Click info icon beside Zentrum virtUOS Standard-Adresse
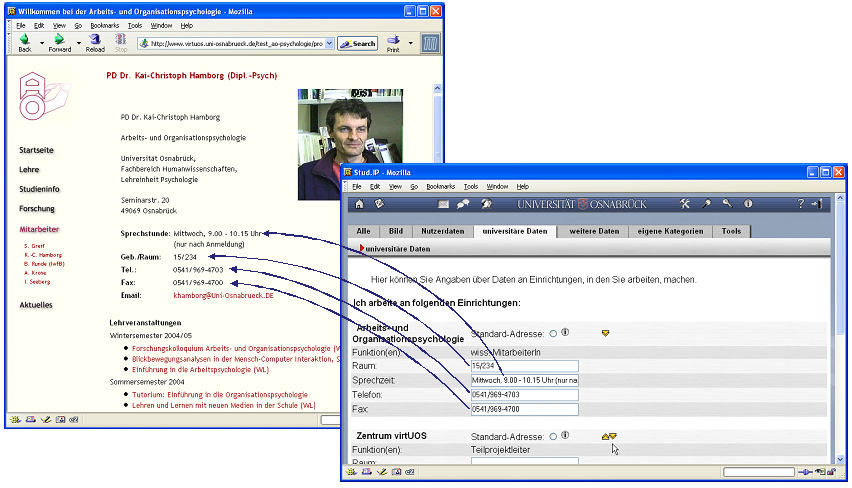The height and width of the screenshot is (488, 852). click(x=565, y=435)
